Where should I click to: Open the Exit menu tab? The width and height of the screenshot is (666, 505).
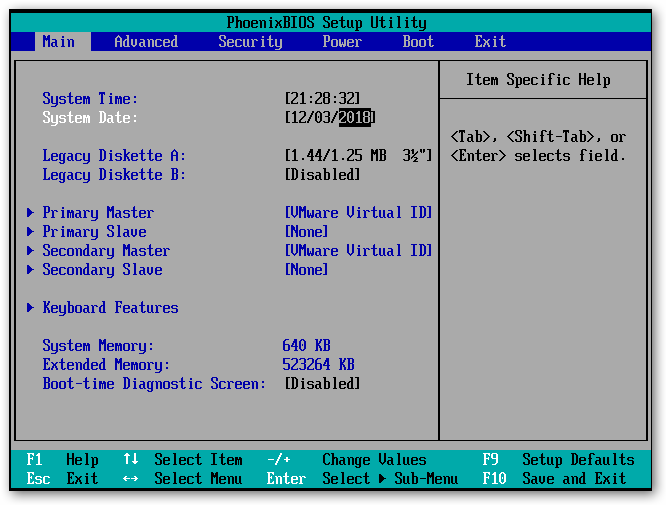click(x=490, y=42)
